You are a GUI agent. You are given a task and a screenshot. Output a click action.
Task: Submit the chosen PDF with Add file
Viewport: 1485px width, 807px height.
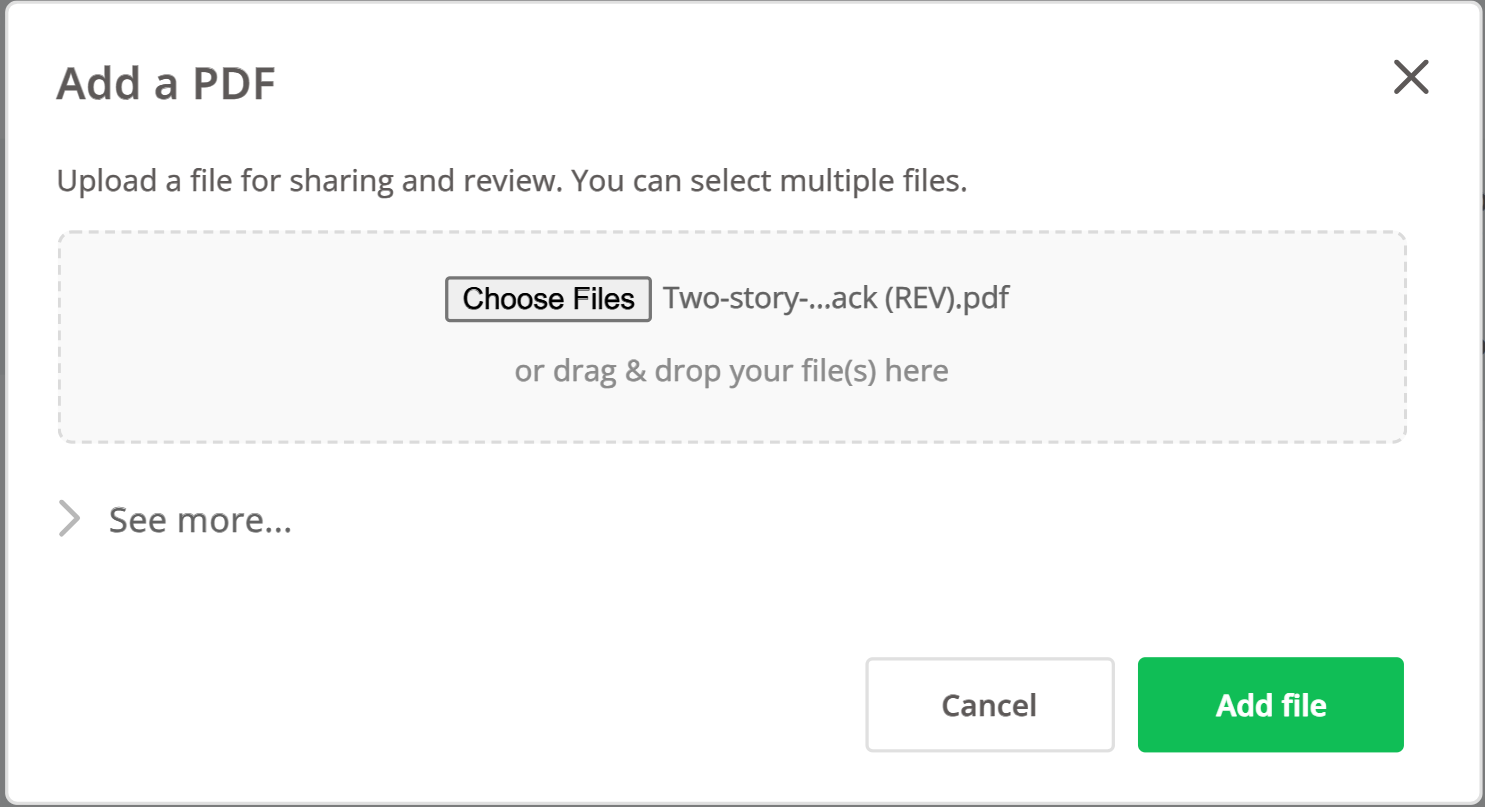click(1271, 705)
